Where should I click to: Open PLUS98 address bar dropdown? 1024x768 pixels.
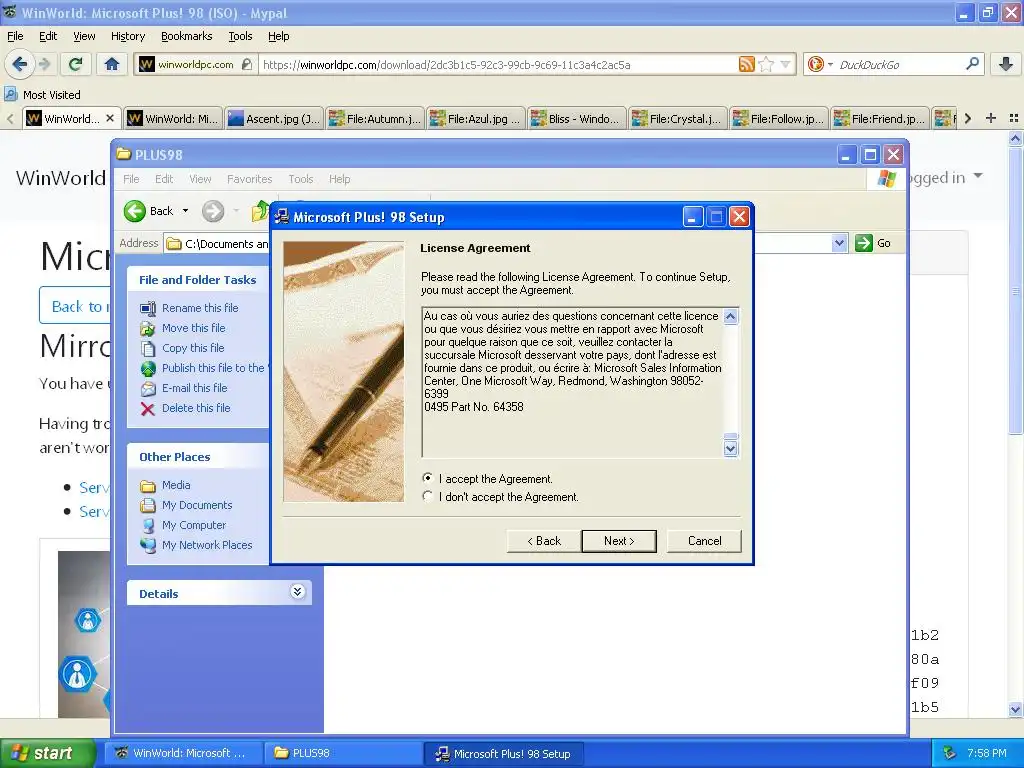(839, 243)
